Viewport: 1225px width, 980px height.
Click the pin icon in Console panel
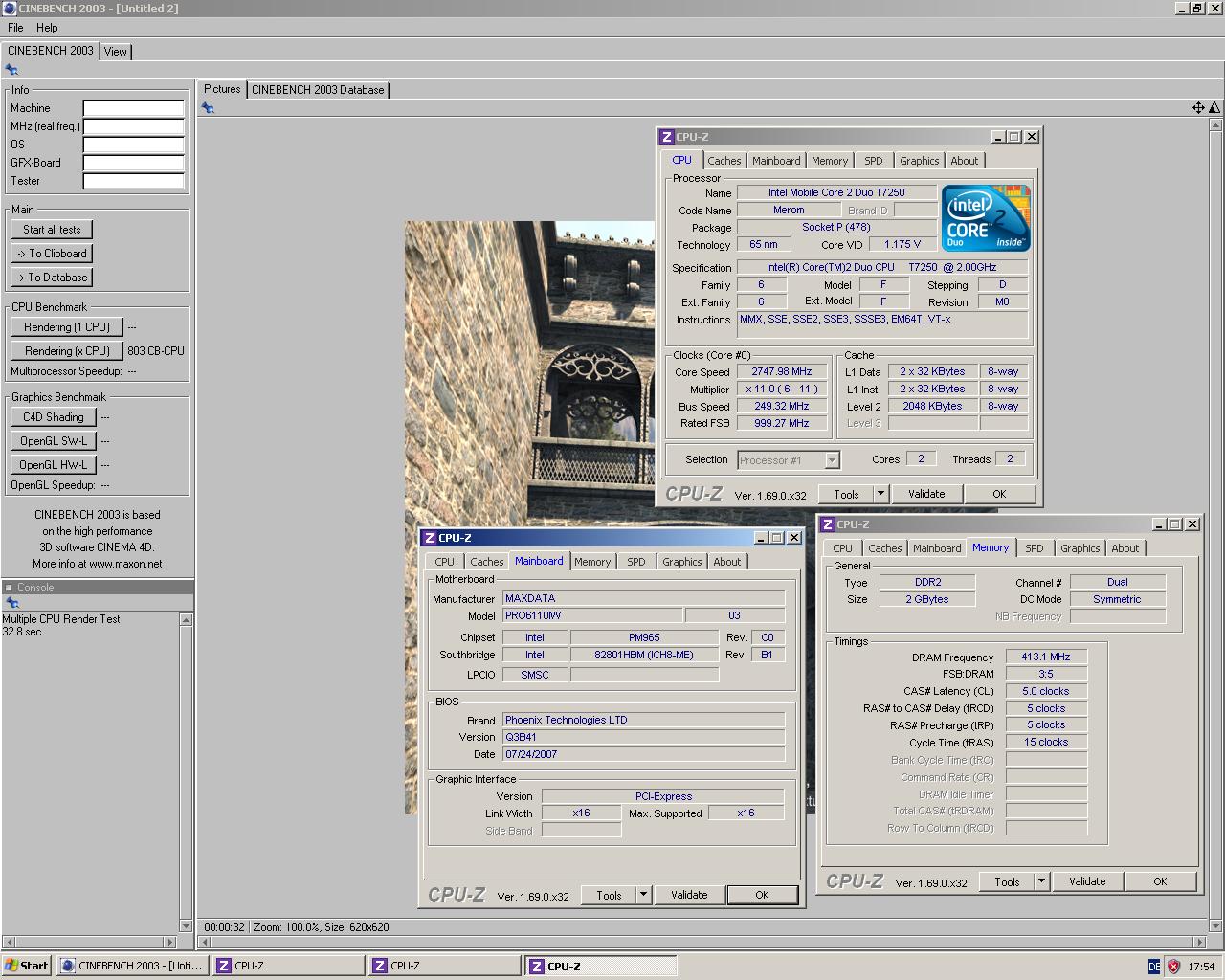12,603
